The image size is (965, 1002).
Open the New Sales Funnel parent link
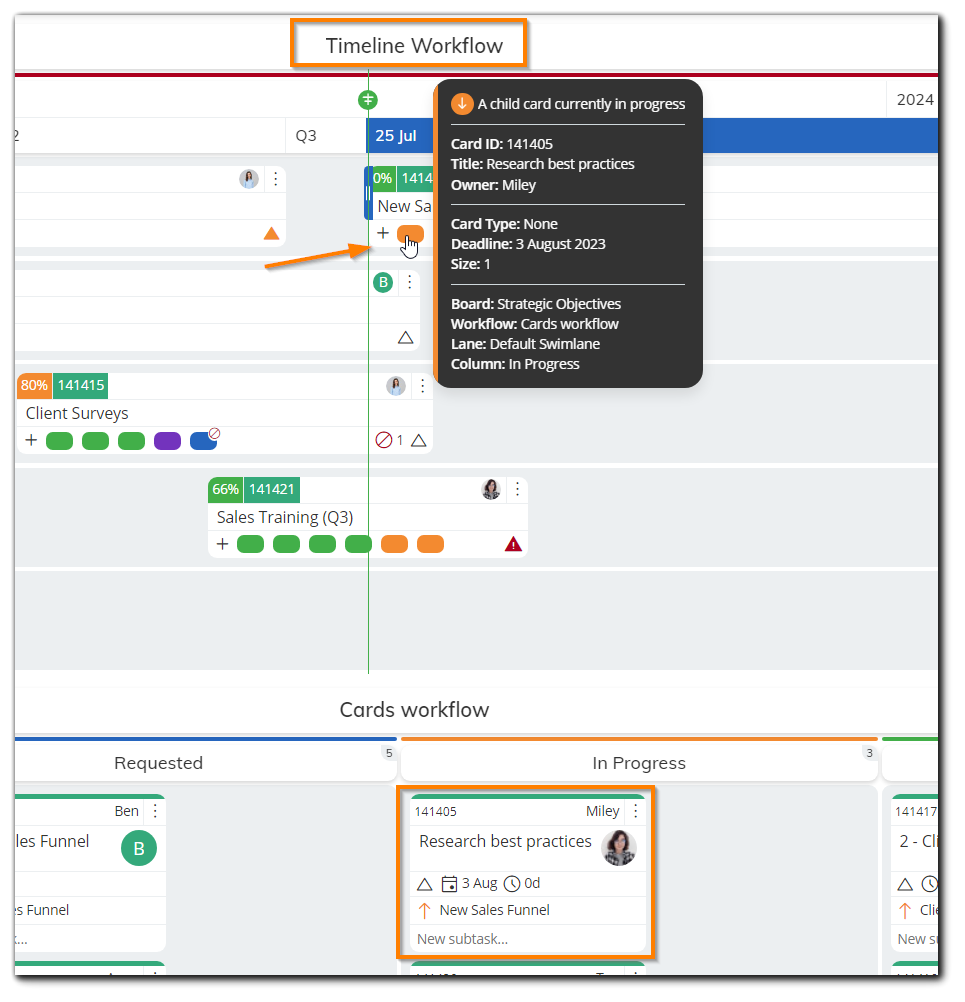point(493,910)
